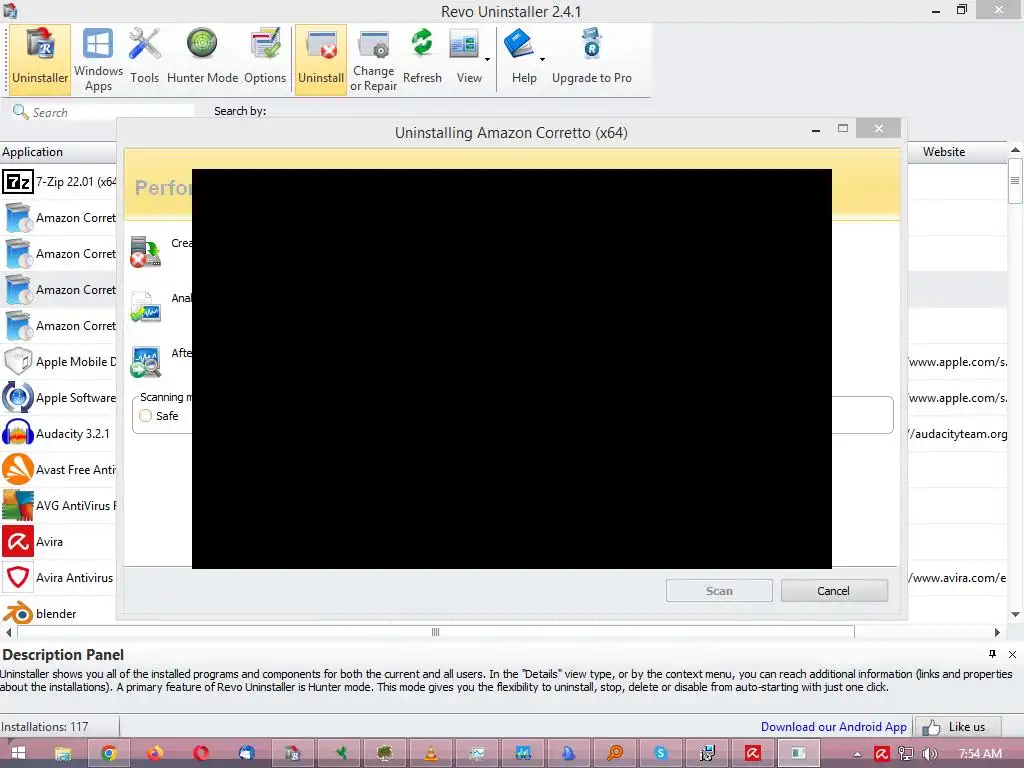
Task: Select Audacity 3.2.1 in the list
Action: point(59,433)
